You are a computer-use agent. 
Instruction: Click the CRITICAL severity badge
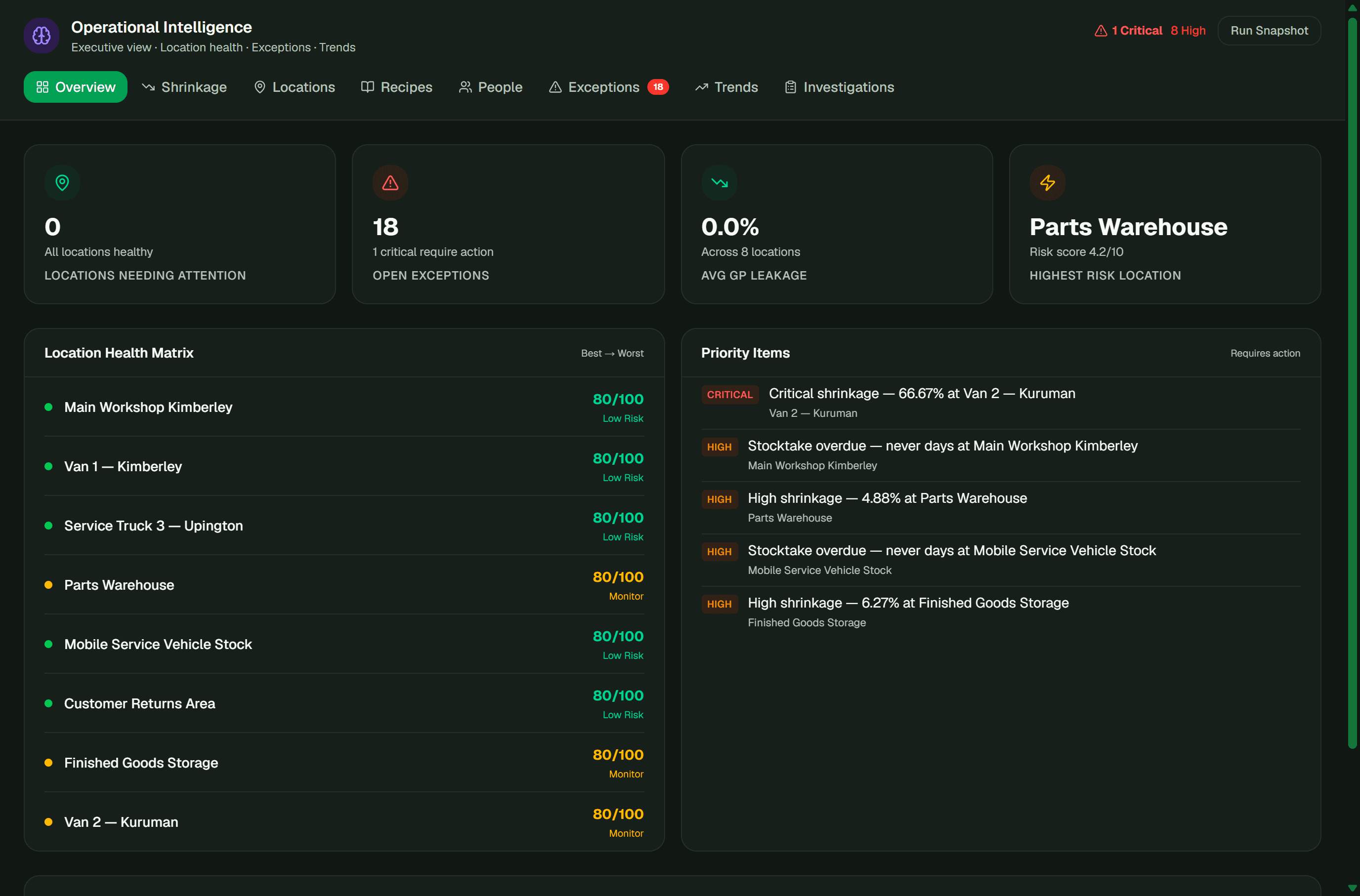click(729, 394)
